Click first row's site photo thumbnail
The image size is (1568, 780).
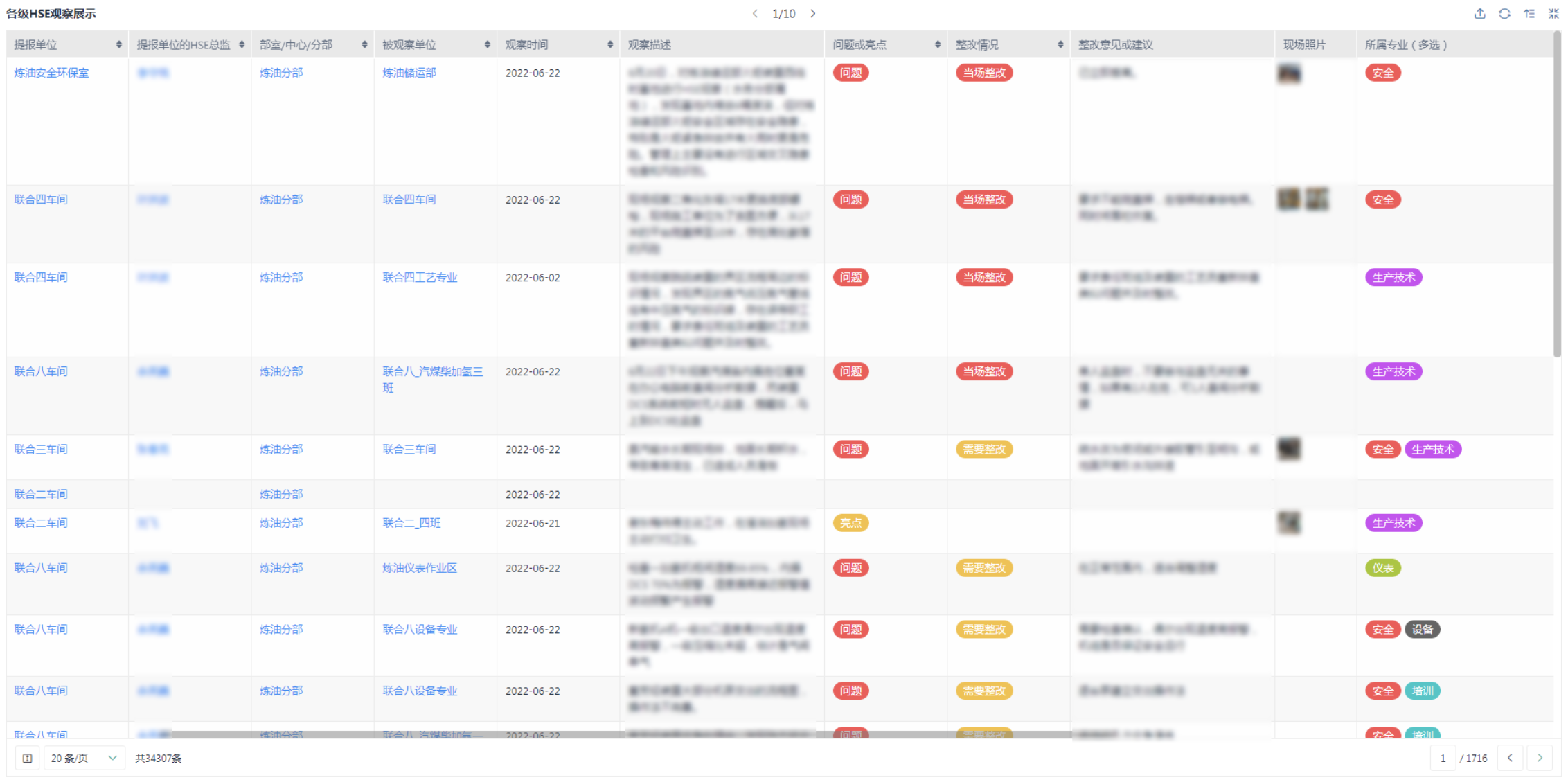pos(1289,73)
